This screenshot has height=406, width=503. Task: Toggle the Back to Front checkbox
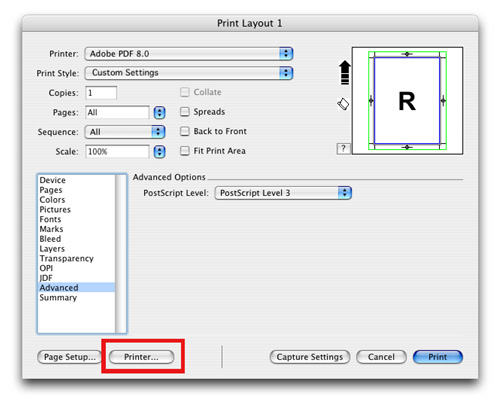pos(185,131)
